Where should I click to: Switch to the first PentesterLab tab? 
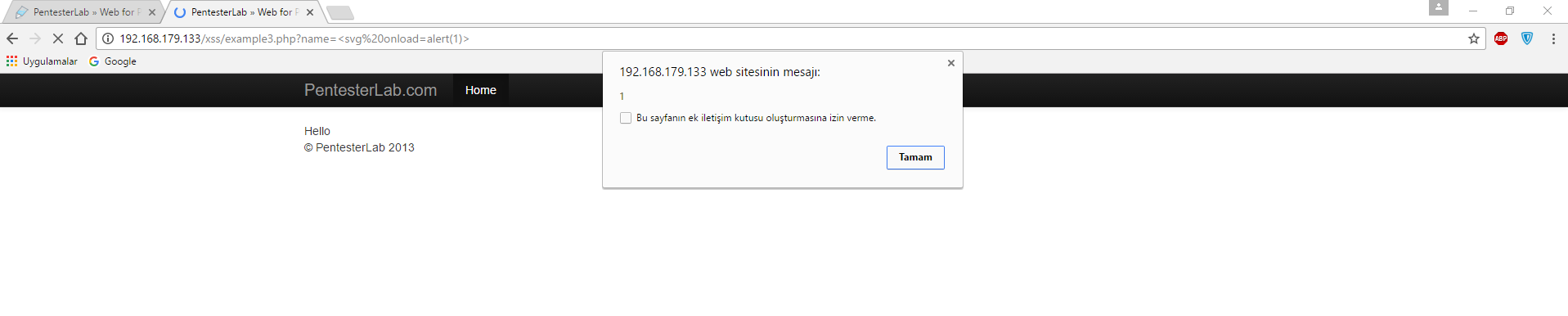(x=82, y=12)
